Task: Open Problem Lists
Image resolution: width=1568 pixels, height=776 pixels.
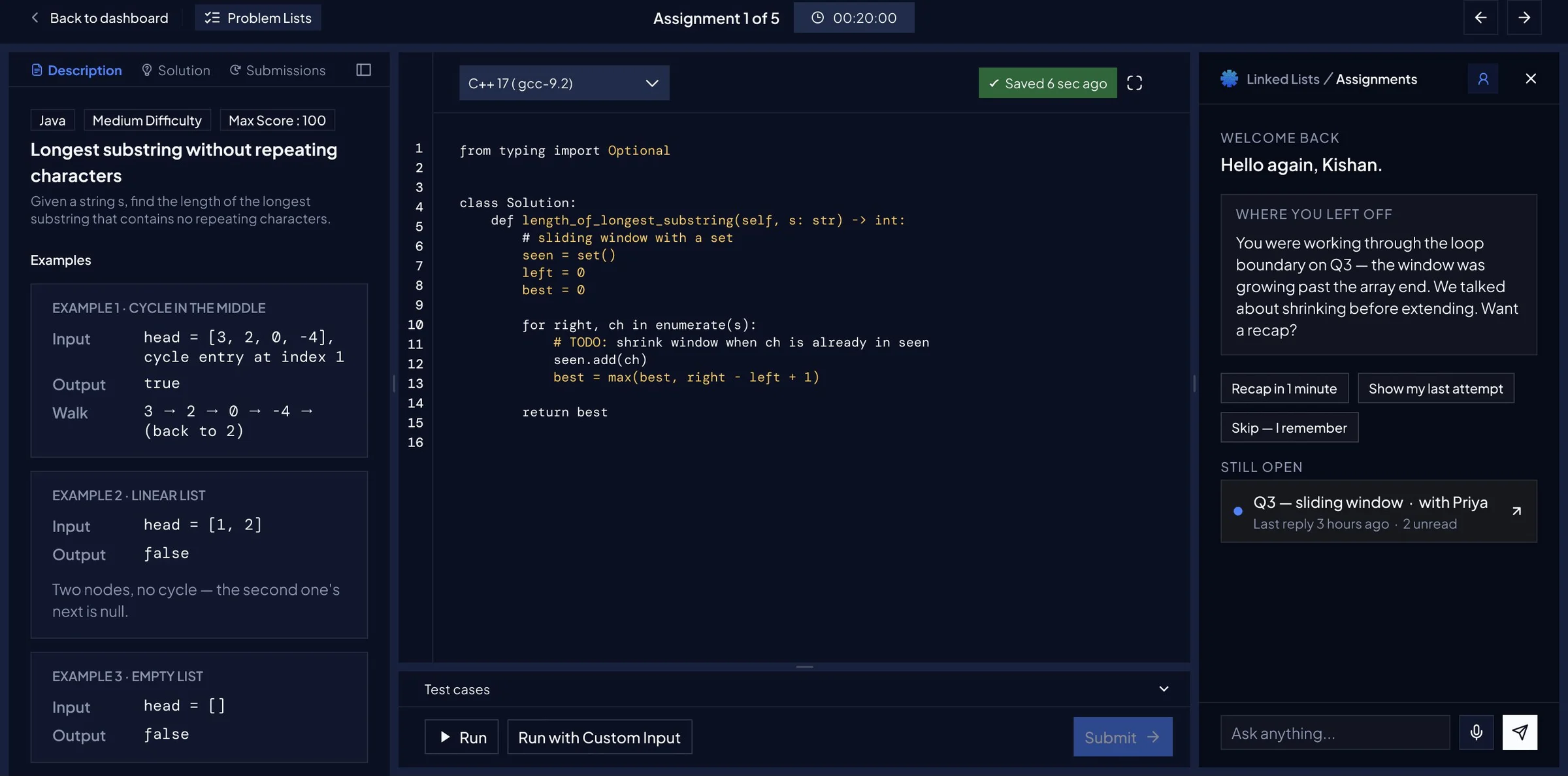Action: (258, 18)
